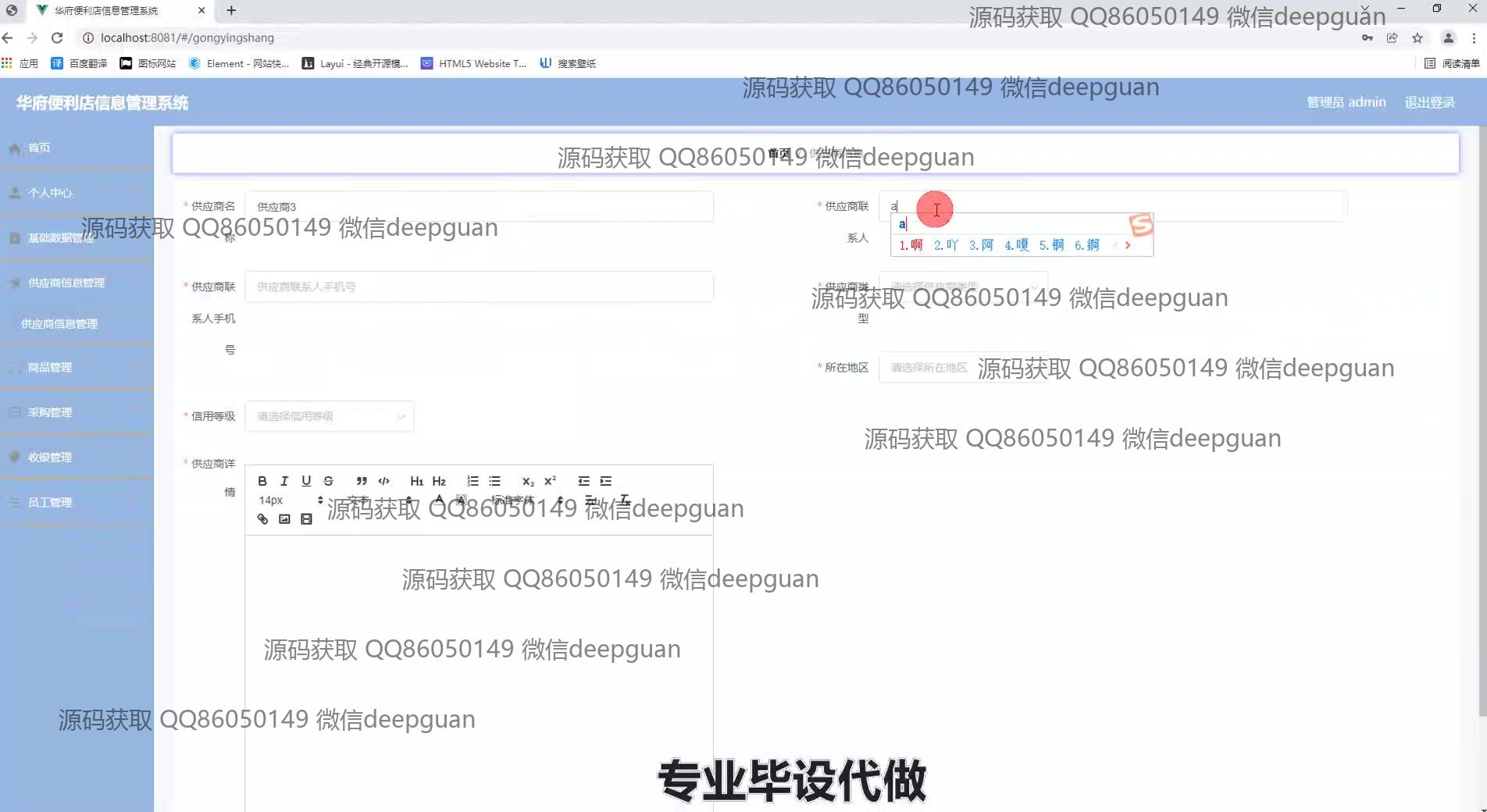Collapse the parent 供应商信息管理 sidebar menu
The width and height of the screenshot is (1487, 812).
[x=77, y=283]
